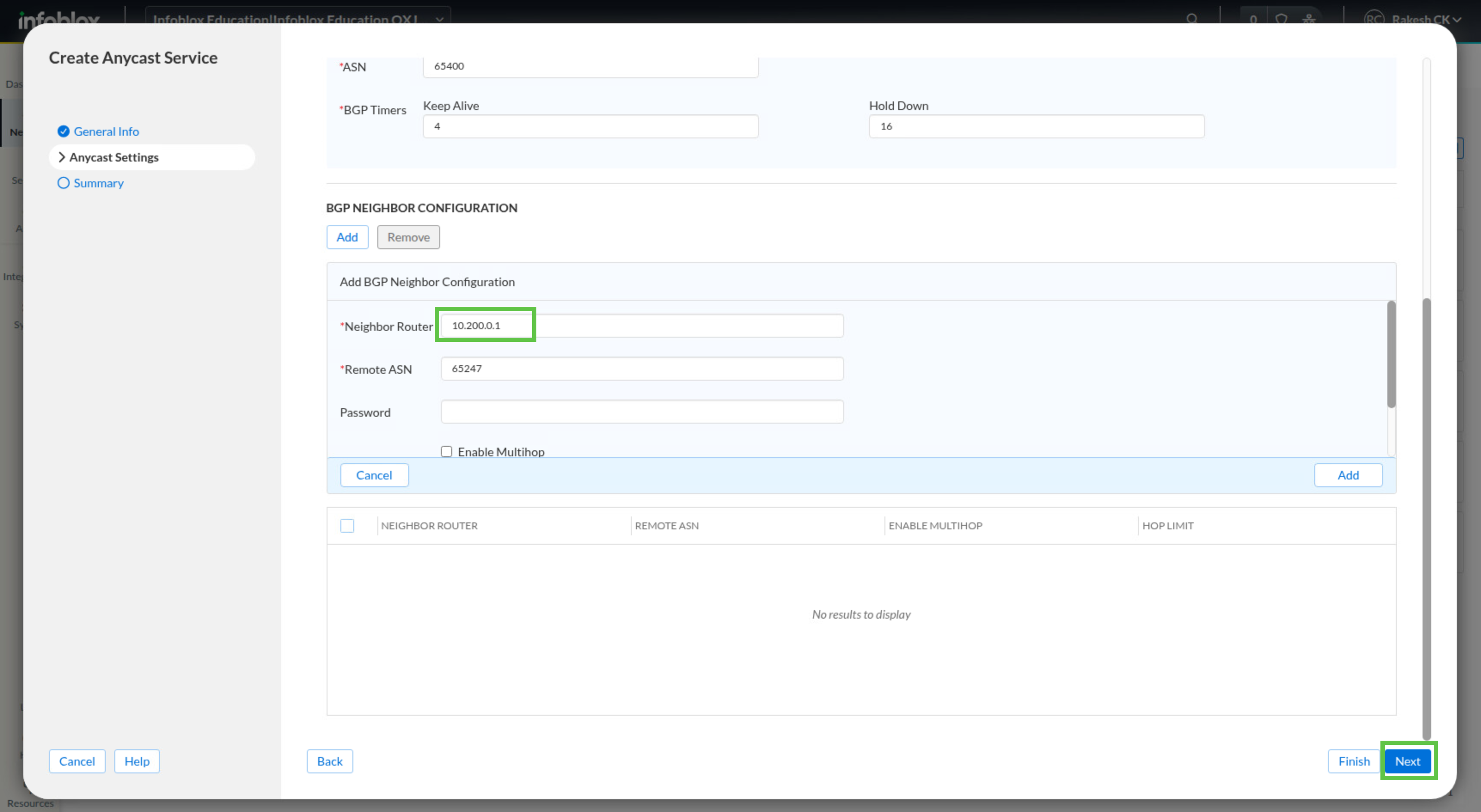Click the Remove neighbor button
Image resolution: width=1481 pixels, height=812 pixels.
[x=408, y=237]
